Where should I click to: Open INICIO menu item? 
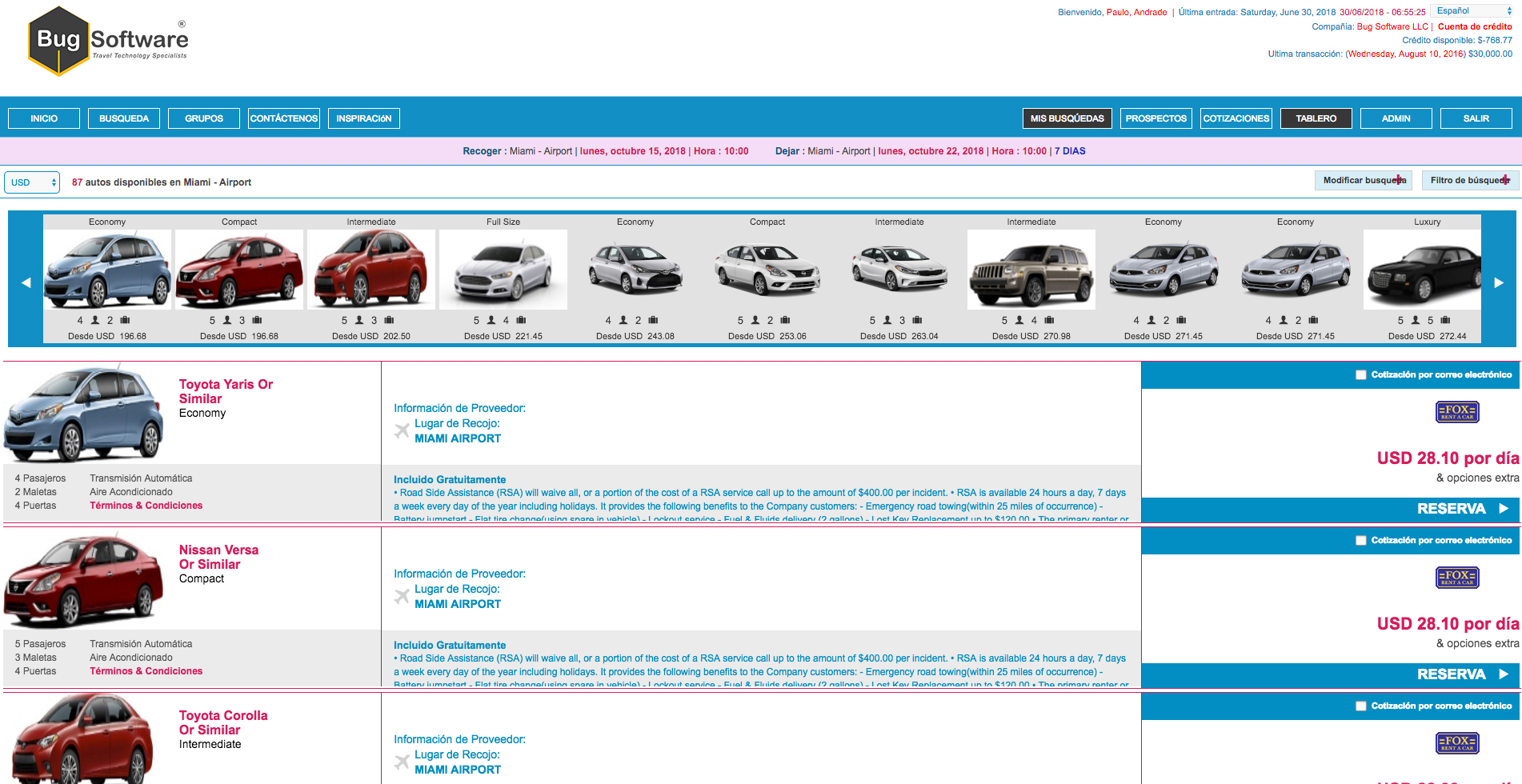(x=44, y=118)
